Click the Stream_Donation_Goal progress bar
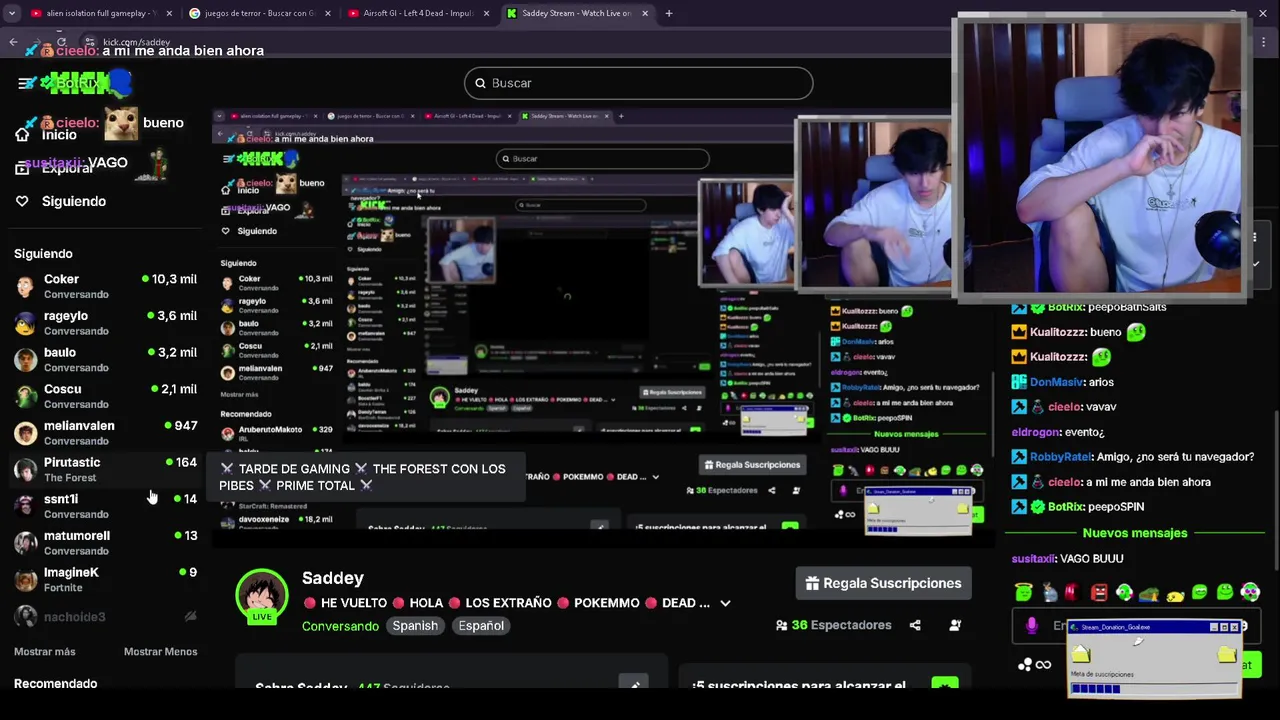This screenshot has height=720, width=1280. pyautogui.click(x=1153, y=688)
